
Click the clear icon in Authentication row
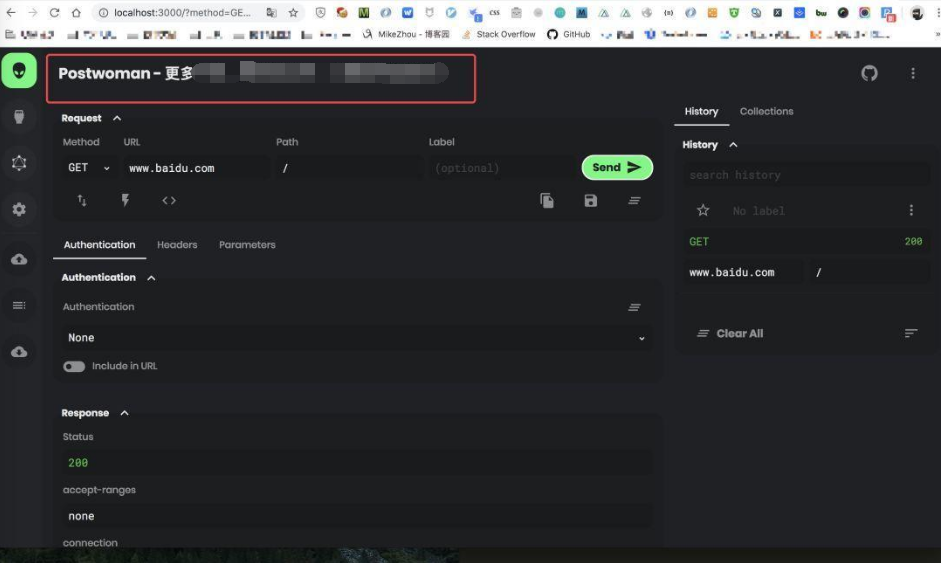coord(634,307)
